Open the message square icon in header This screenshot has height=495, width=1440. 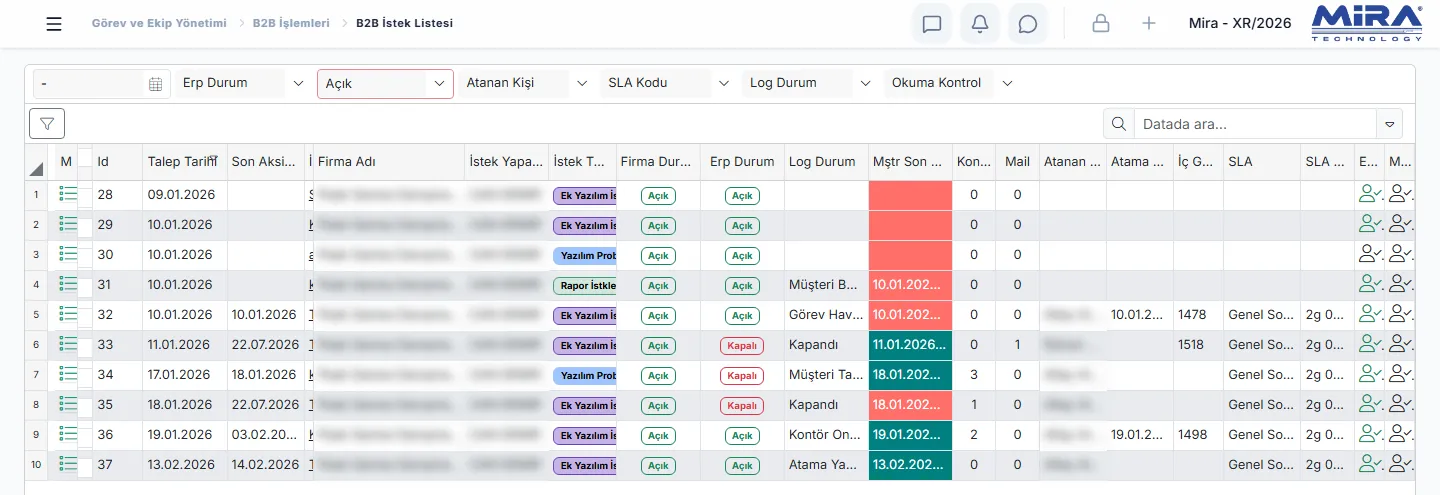[932, 24]
